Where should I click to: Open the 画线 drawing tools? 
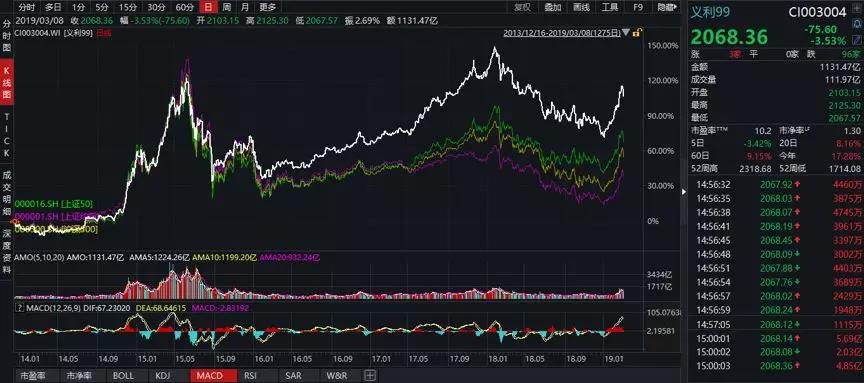pyautogui.click(x=581, y=7)
